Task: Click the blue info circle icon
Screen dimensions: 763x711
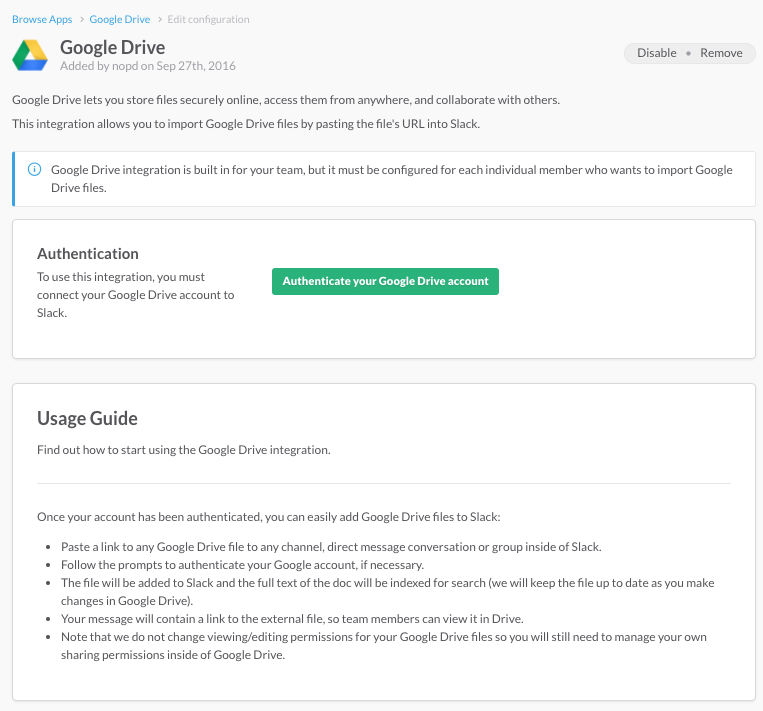Action: pos(35,169)
